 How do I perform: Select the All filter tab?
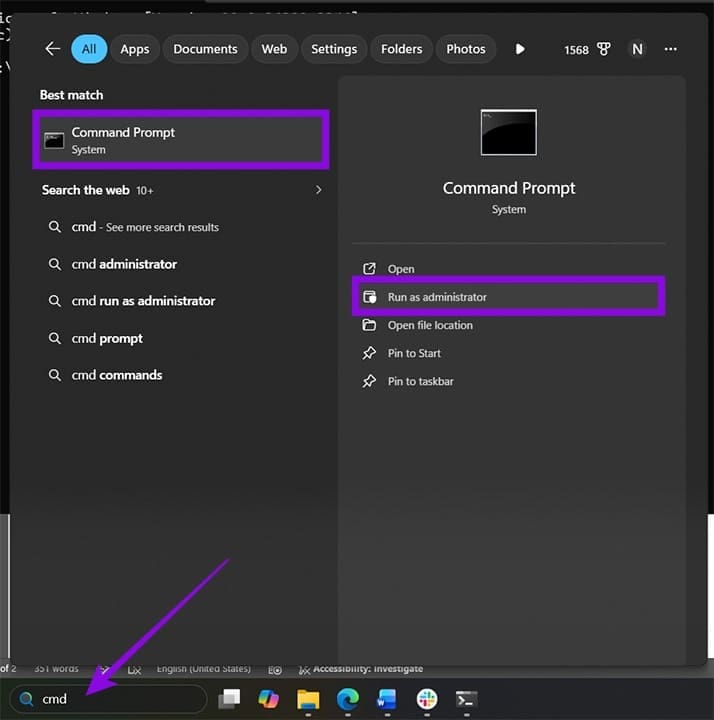pos(89,49)
